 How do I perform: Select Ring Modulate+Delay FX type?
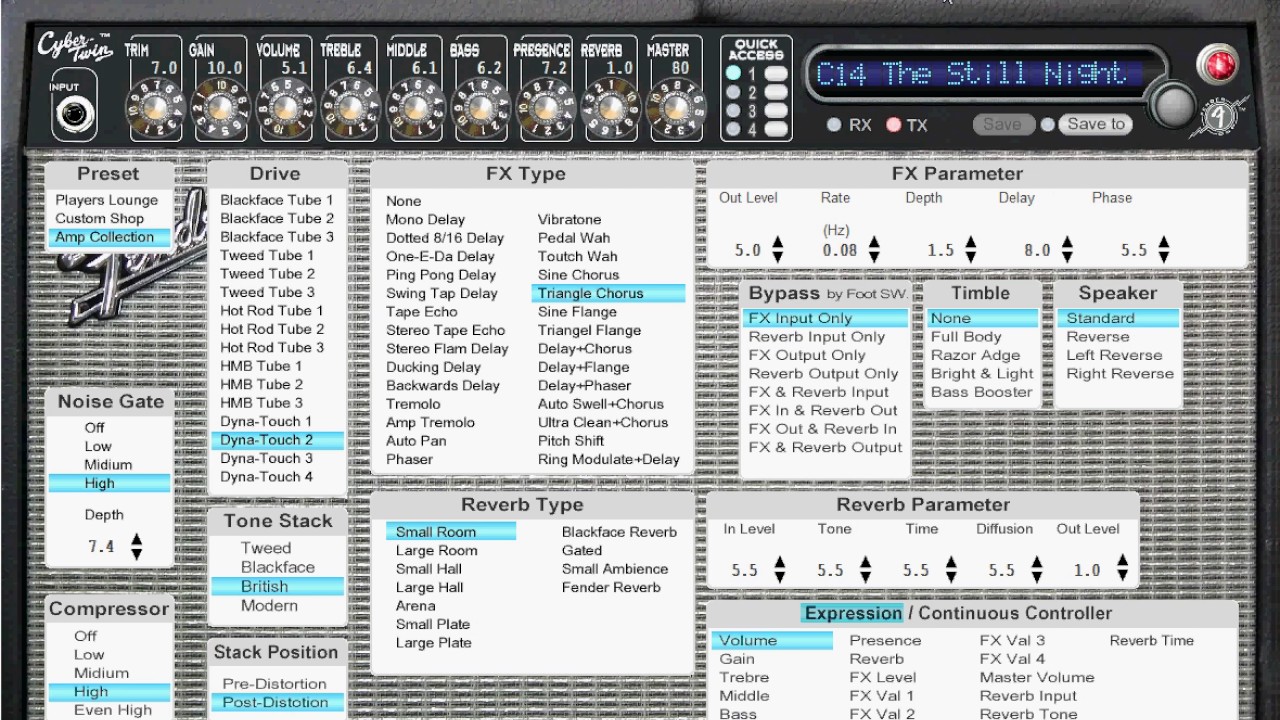(608, 459)
